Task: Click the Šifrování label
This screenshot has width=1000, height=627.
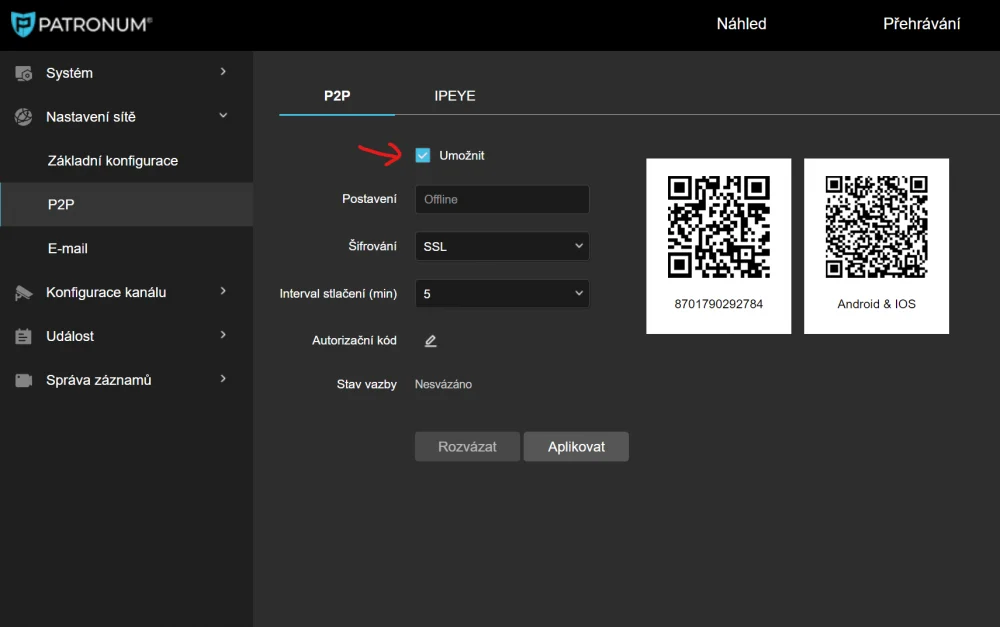Action: pyautogui.click(x=372, y=246)
